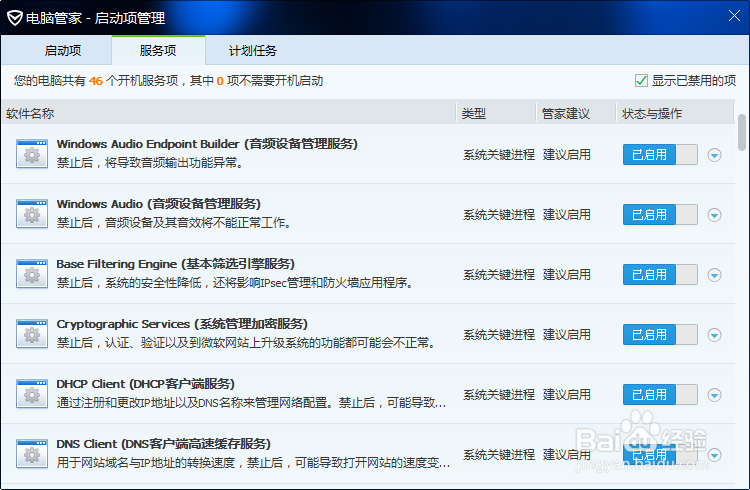750x490 pixels.
Task: Click the DHCP Client service icon
Action: pyautogui.click(x=32, y=394)
